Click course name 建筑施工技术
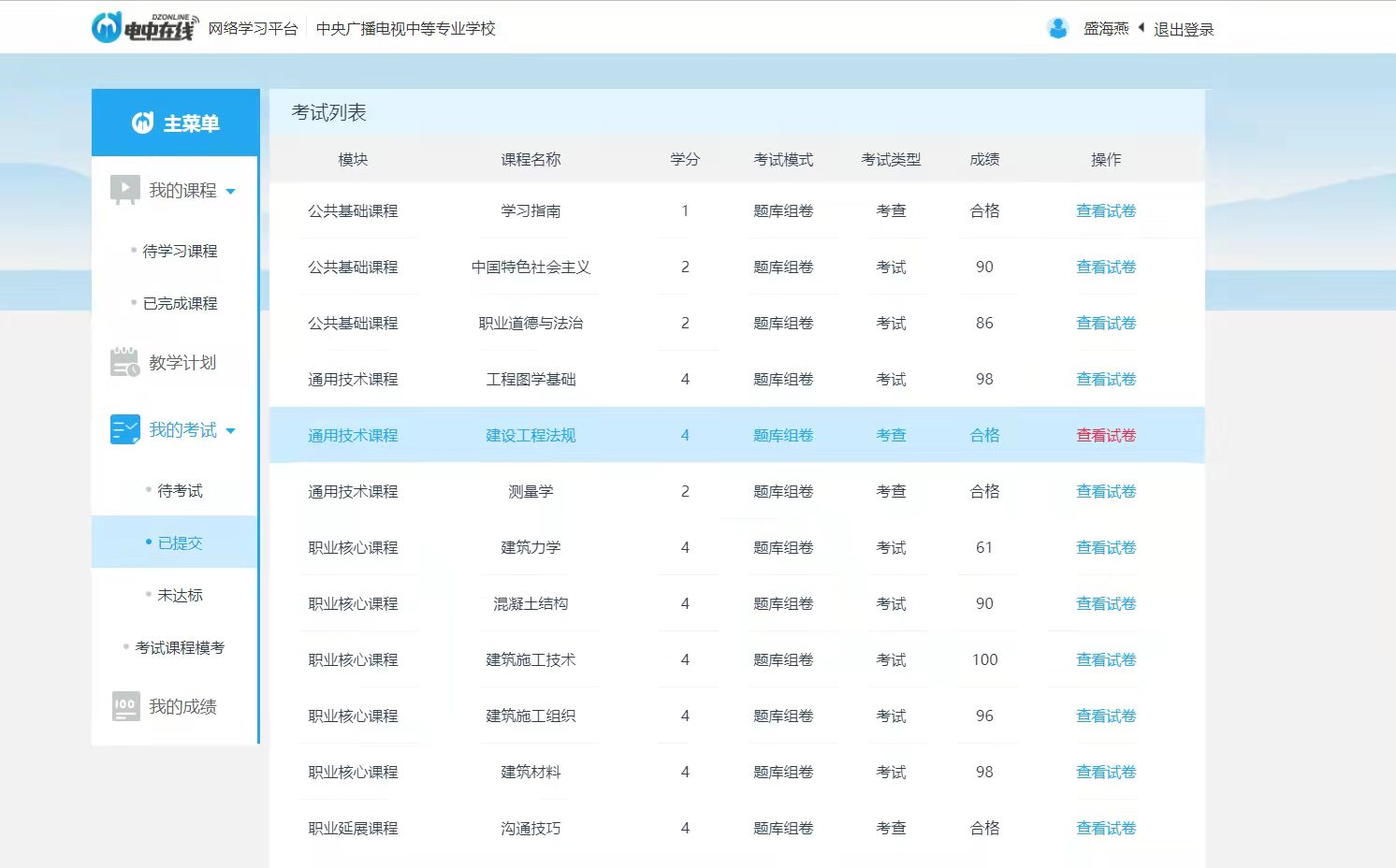Viewport: 1396px width, 868px height. click(531, 659)
